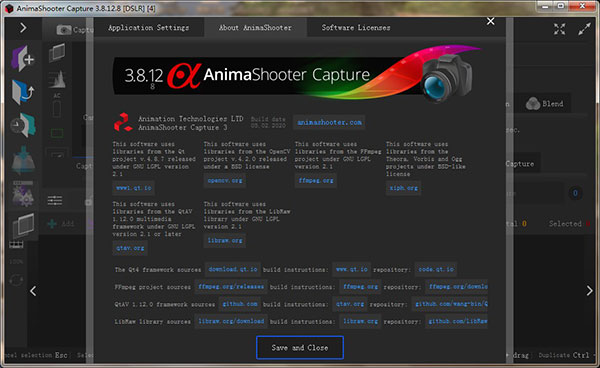The width and height of the screenshot is (600, 368).
Task: Click the ffmpeg.org build instructions link
Action: tap(360, 287)
